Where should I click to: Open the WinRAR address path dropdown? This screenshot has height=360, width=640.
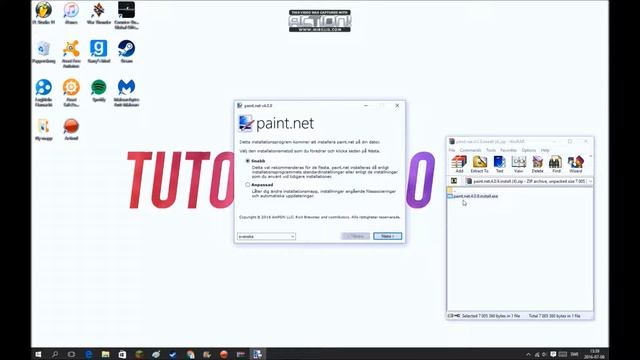pos(590,181)
